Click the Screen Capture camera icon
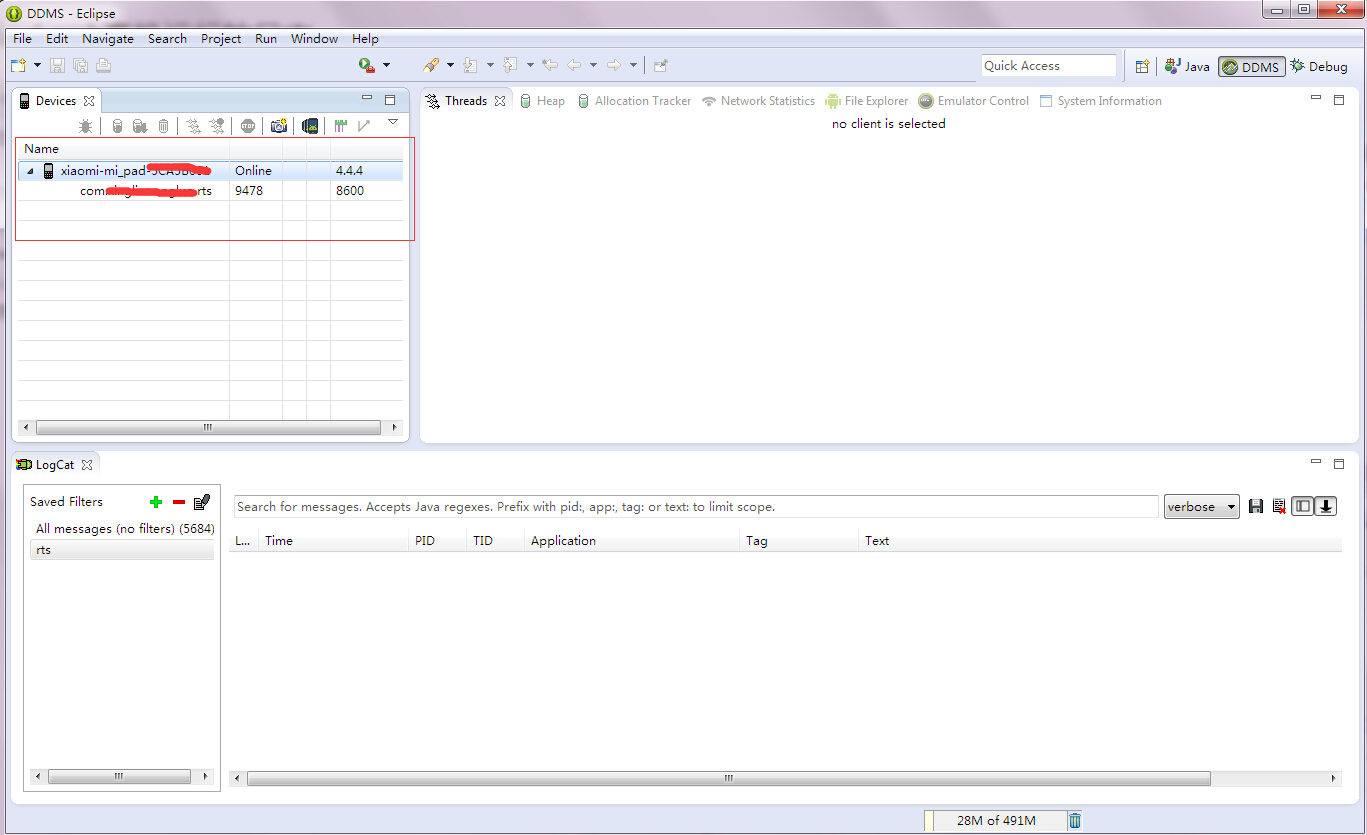This screenshot has width=1367, height=835. click(x=279, y=126)
